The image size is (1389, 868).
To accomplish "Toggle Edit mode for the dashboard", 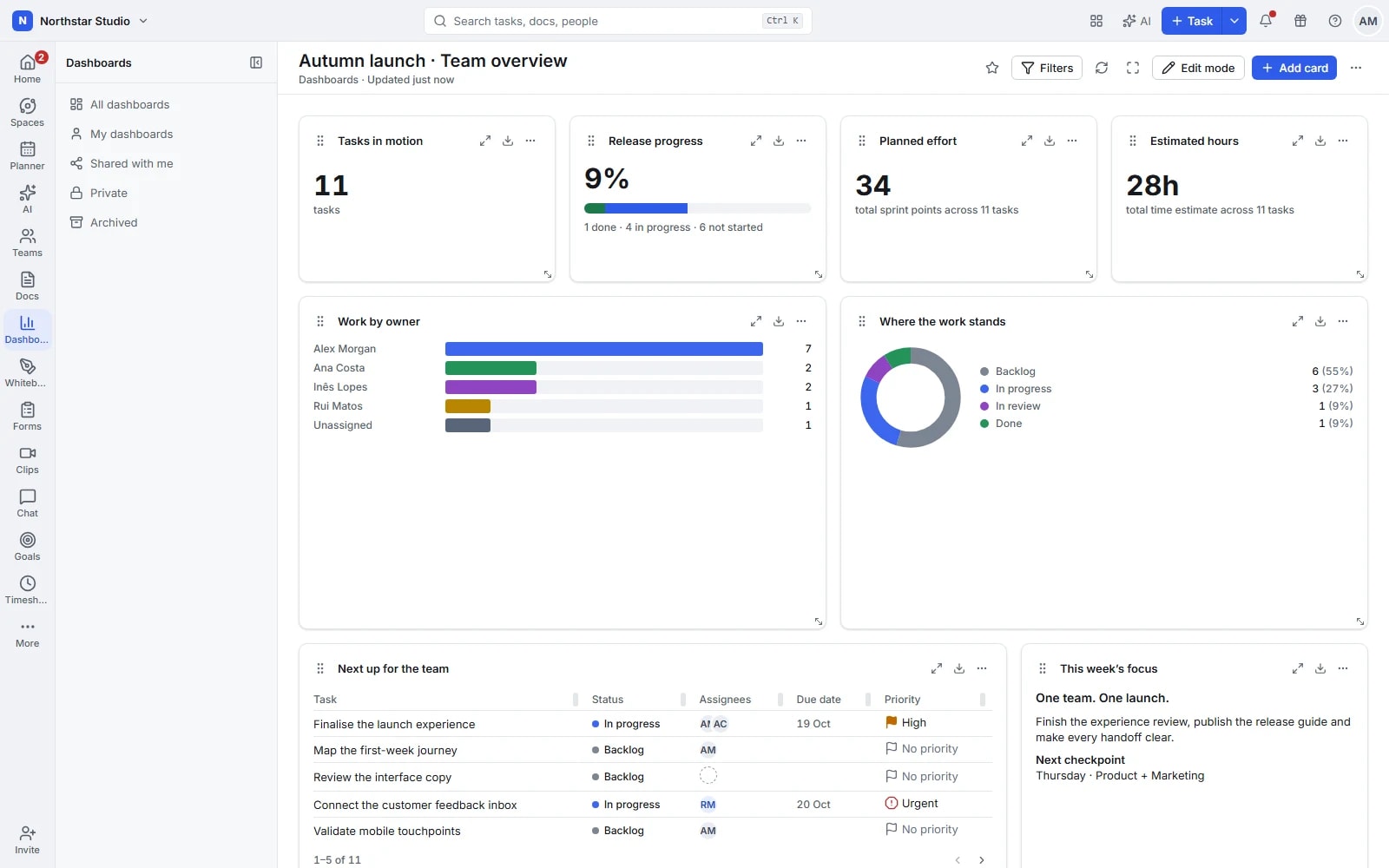I will pos(1198,68).
